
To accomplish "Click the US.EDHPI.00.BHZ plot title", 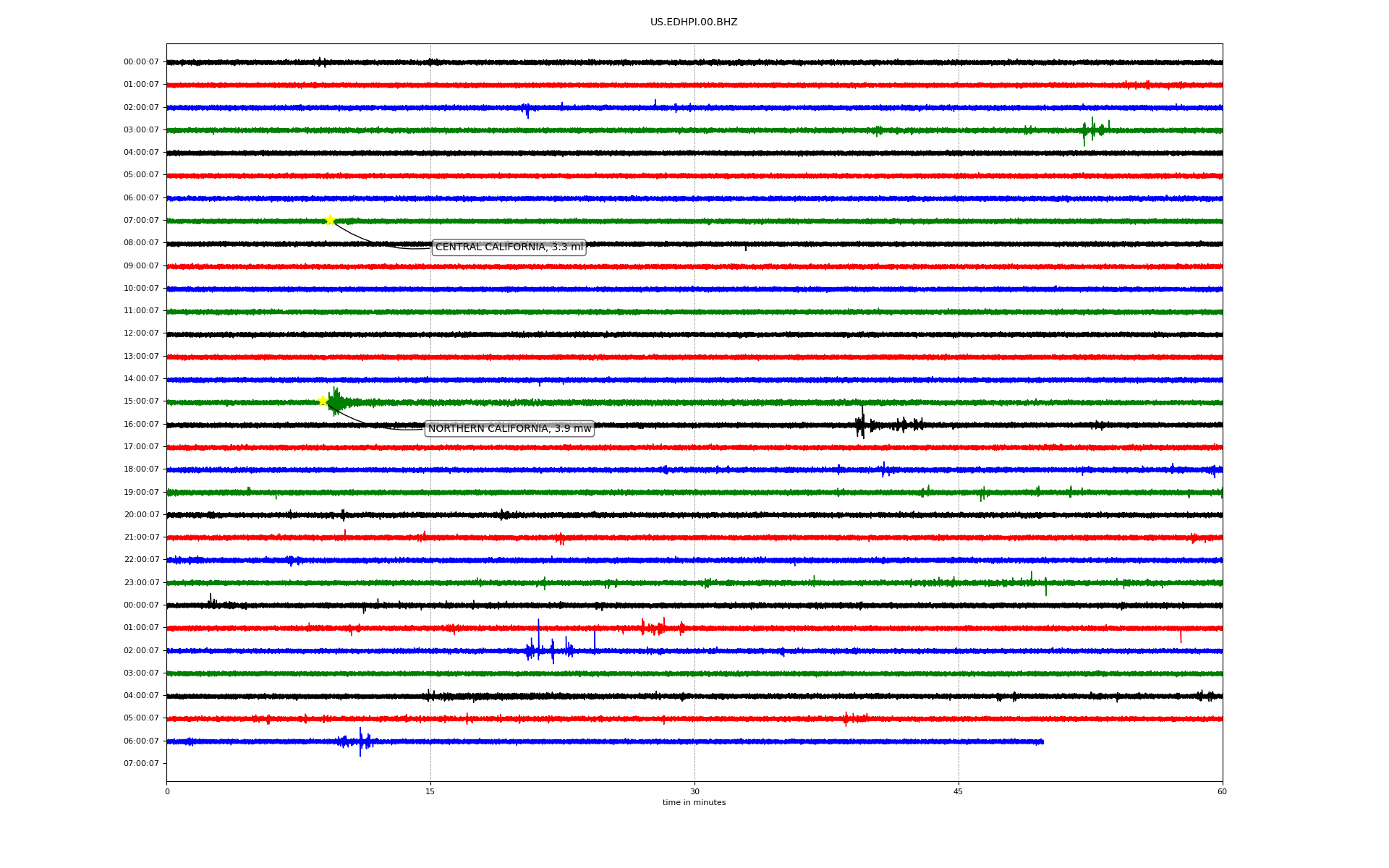I will (x=693, y=22).
